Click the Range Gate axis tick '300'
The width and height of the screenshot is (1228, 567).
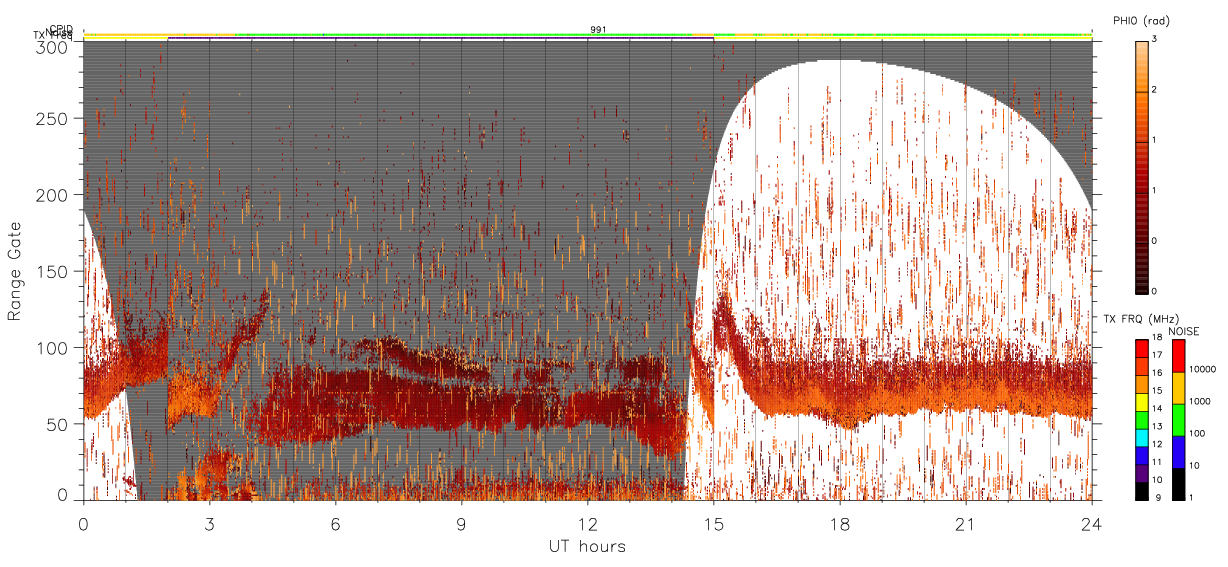point(52,47)
